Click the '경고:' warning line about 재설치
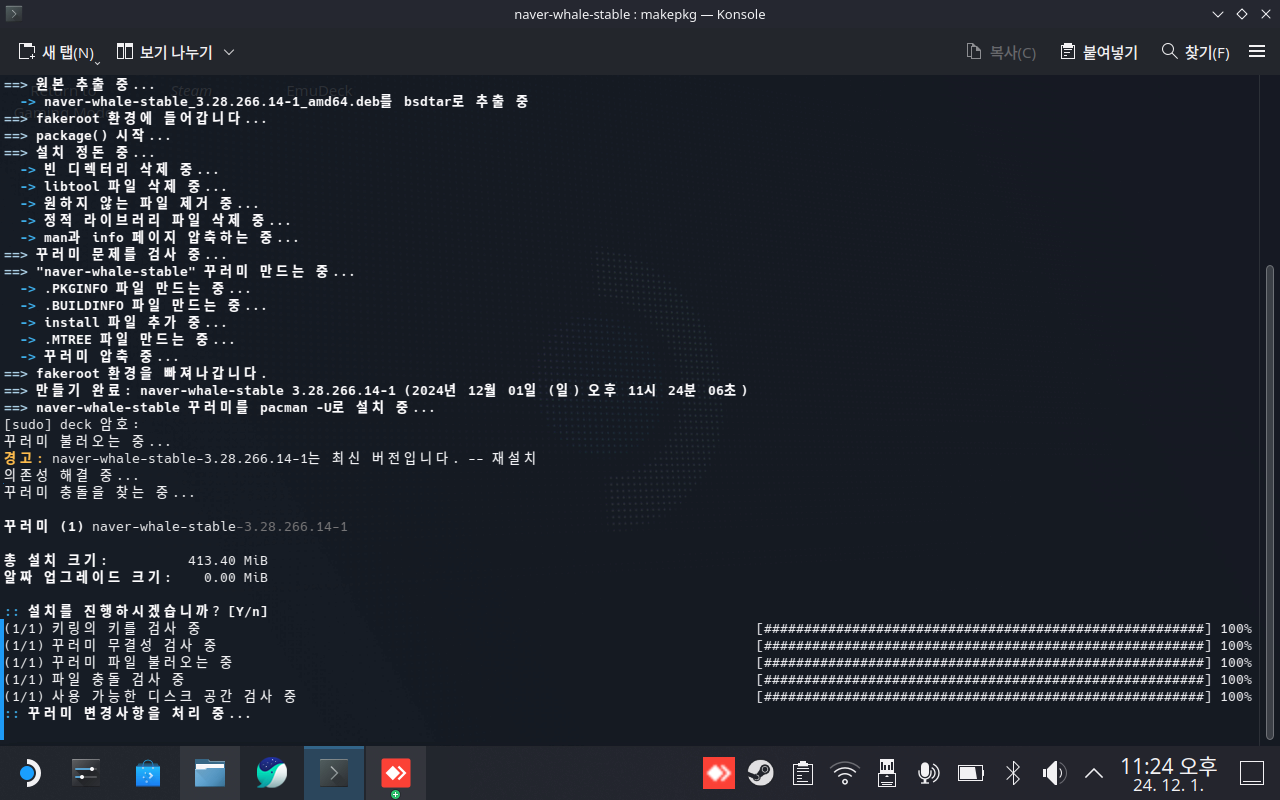 pyautogui.click(x=270, y=458)
